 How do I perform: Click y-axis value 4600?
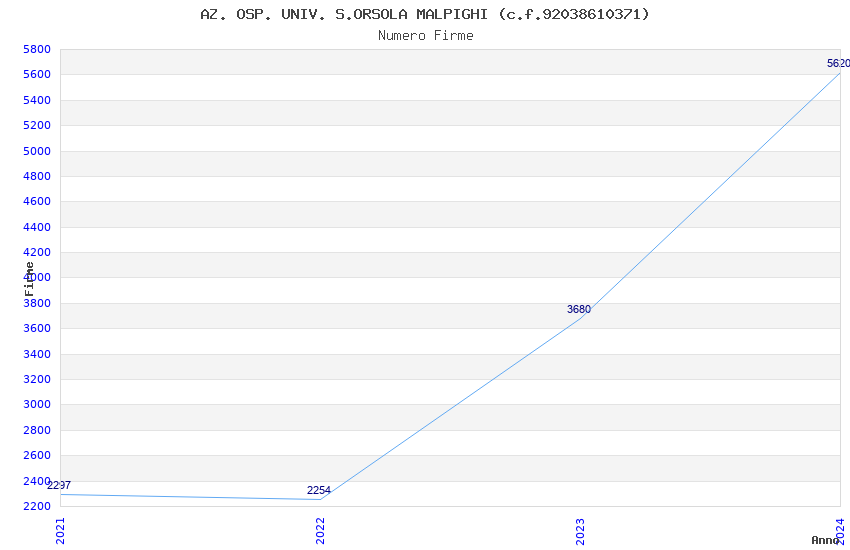[37, 202]
